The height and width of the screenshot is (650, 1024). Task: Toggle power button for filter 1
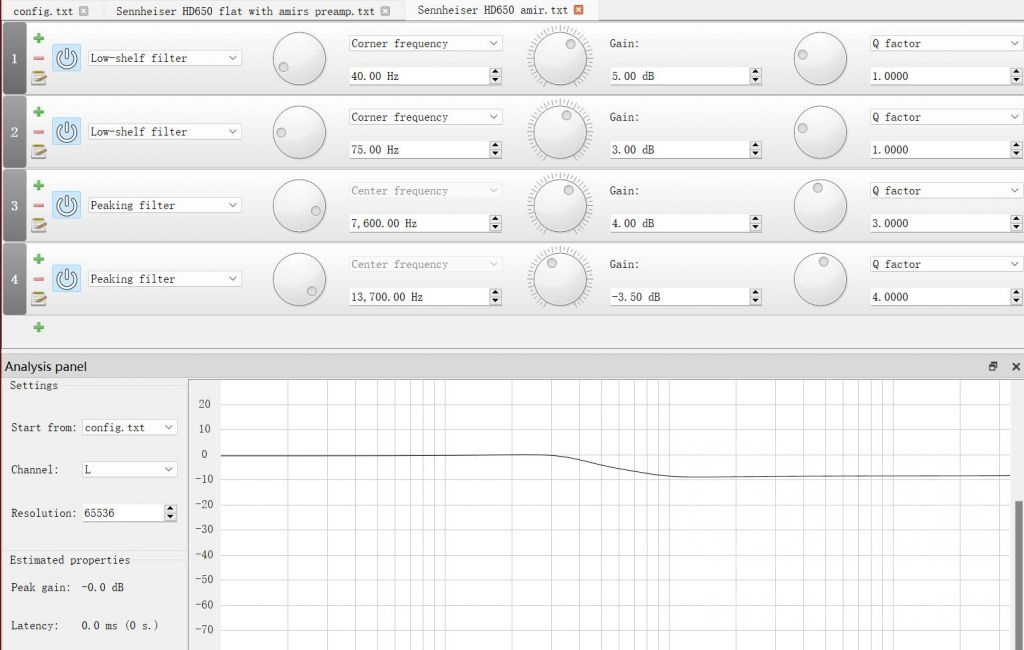point(67,58)
